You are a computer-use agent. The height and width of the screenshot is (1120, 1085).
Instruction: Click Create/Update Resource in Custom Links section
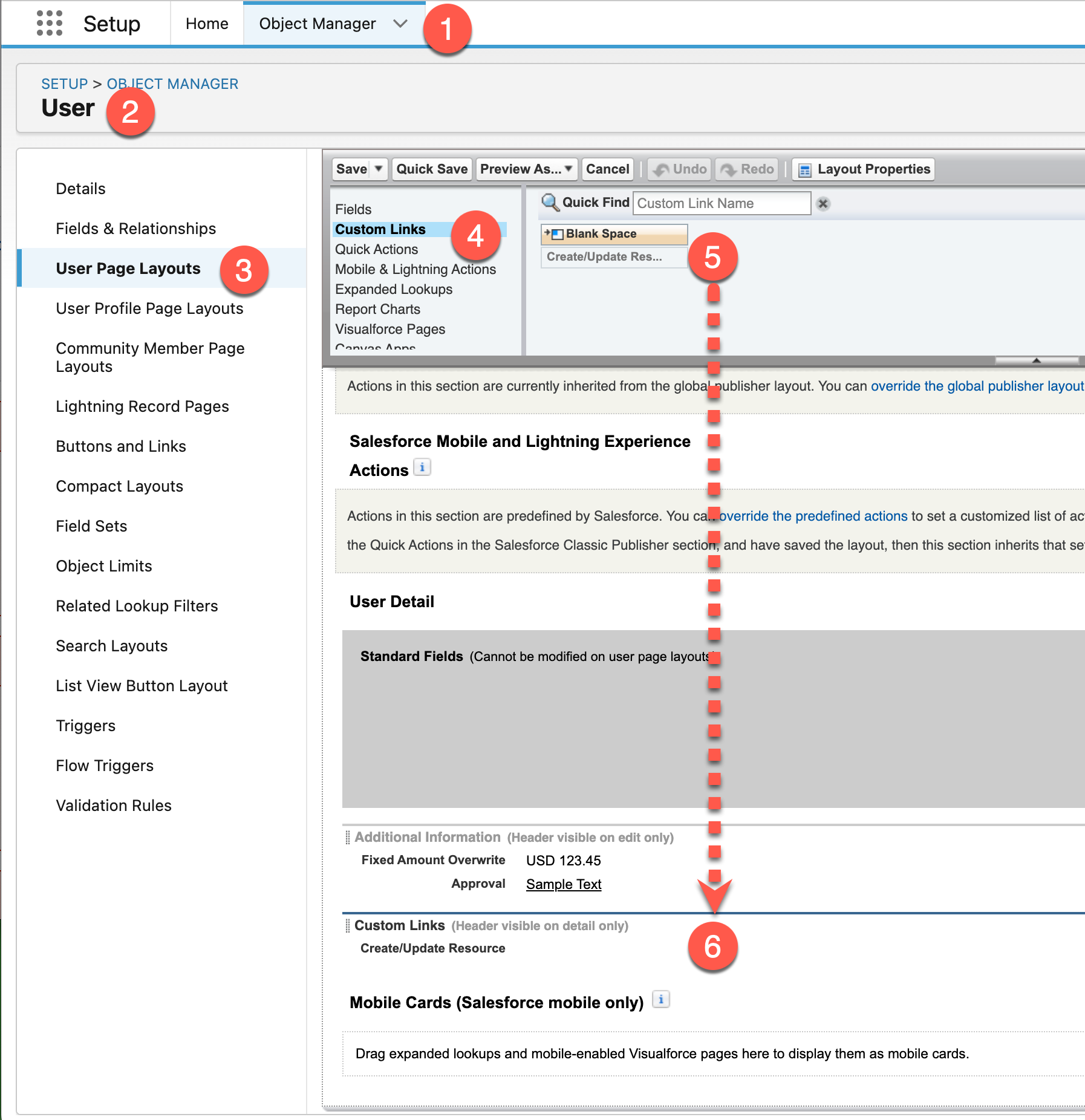[x=433, y=948]
